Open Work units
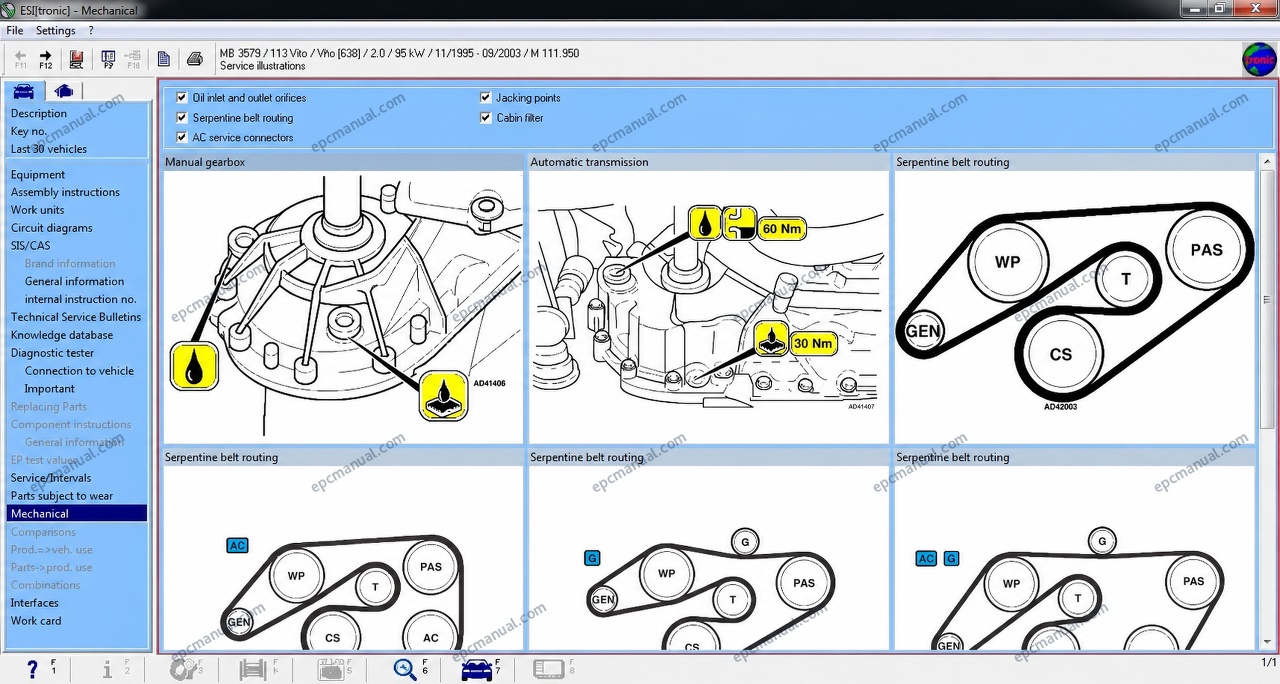 [x=38, y=210]
